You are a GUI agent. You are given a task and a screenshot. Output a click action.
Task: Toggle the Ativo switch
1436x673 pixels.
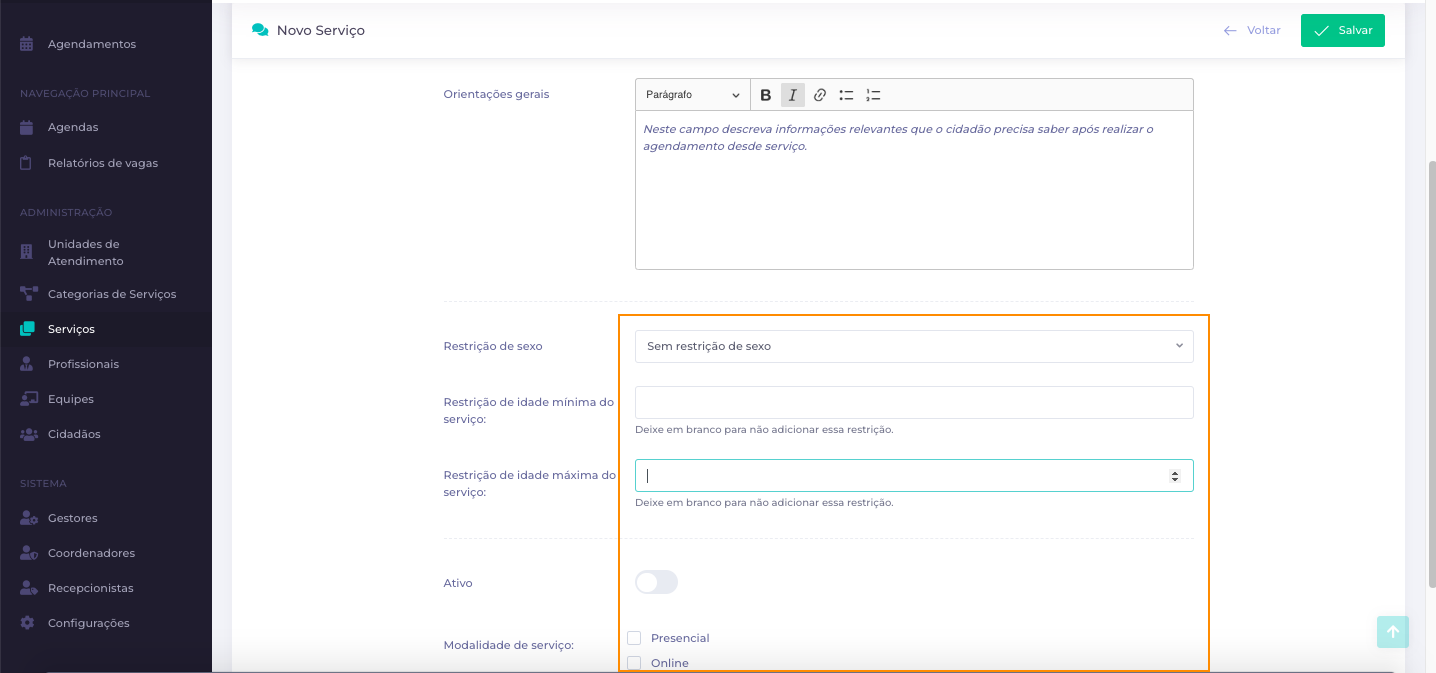pyautogui.click(x=656, y=582)
